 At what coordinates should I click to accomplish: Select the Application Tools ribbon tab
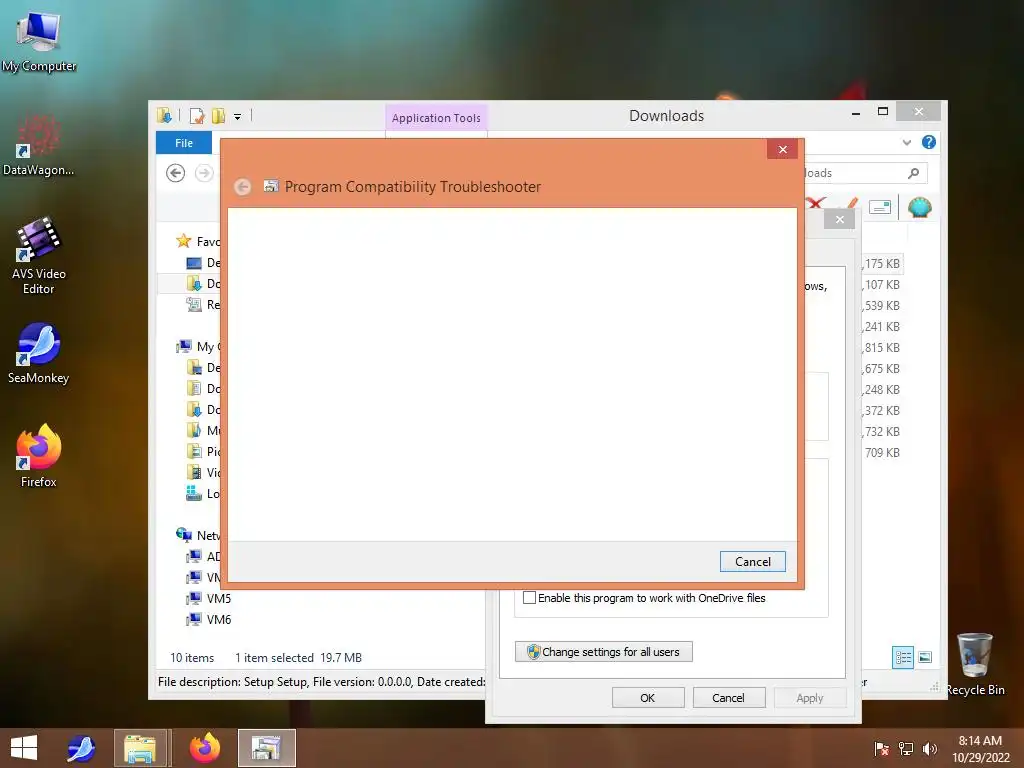[x=436, y=118]
